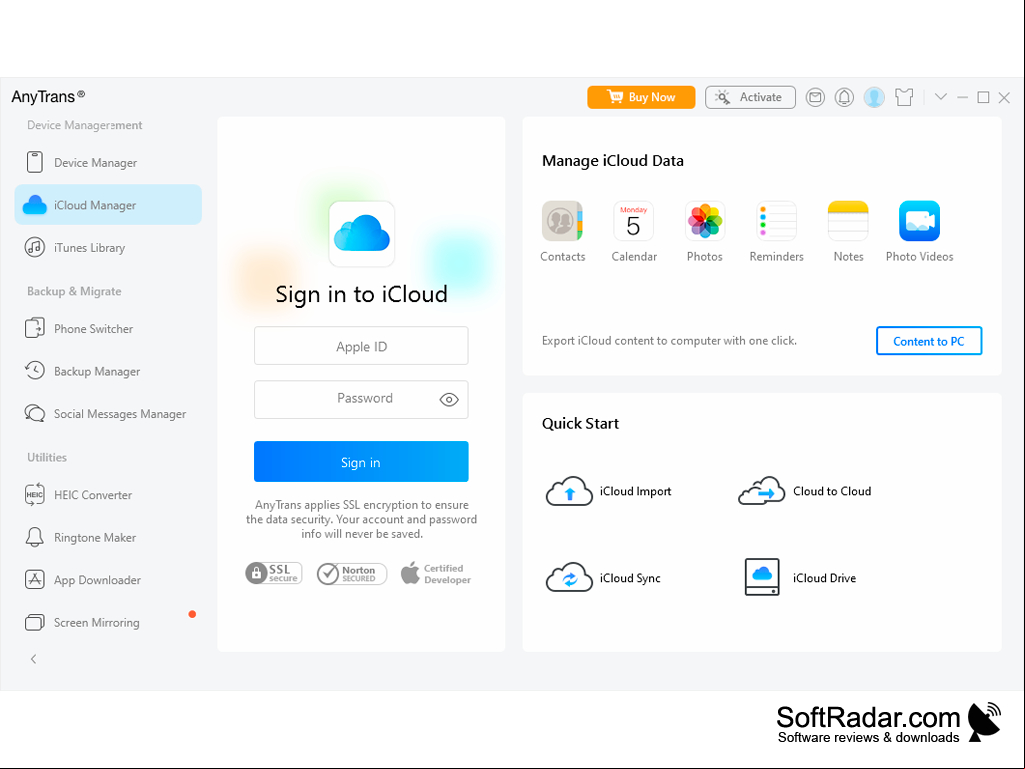Open Ringtone Maker utility

click(x=108, y=537)
